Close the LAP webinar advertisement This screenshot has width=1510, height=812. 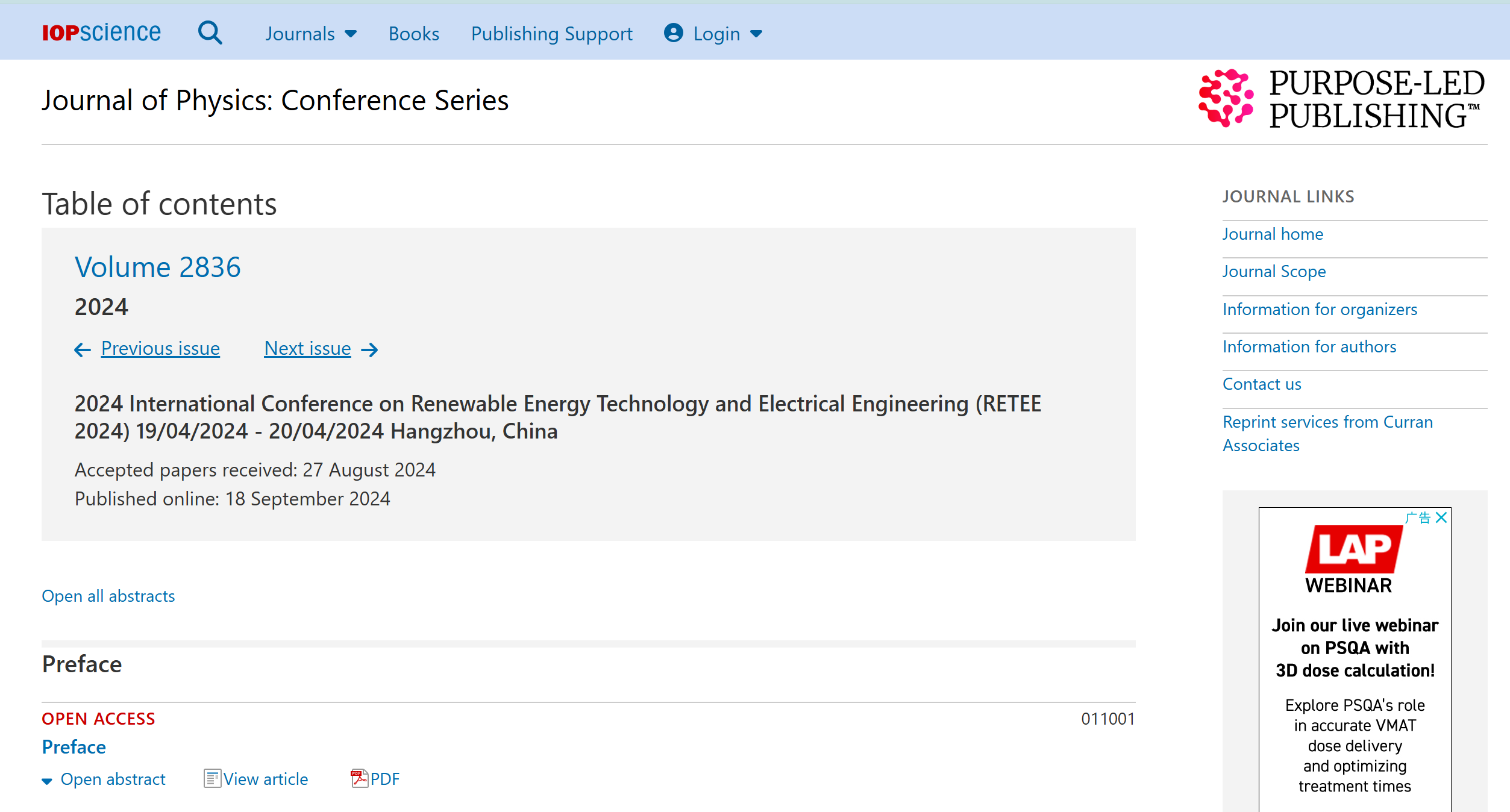[x=1441, y=517]
